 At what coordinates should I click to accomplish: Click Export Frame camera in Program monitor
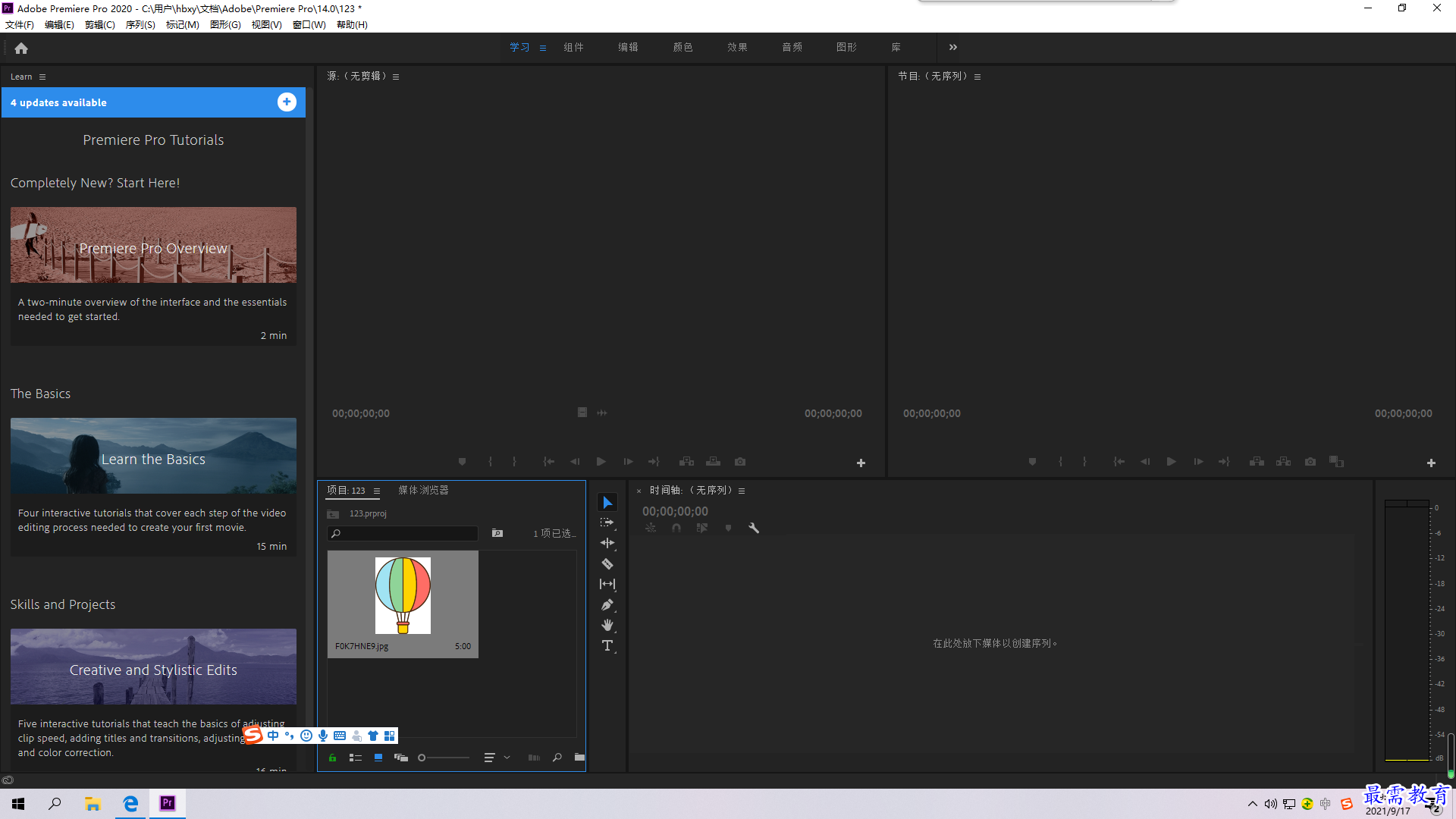coord(1310,462)
